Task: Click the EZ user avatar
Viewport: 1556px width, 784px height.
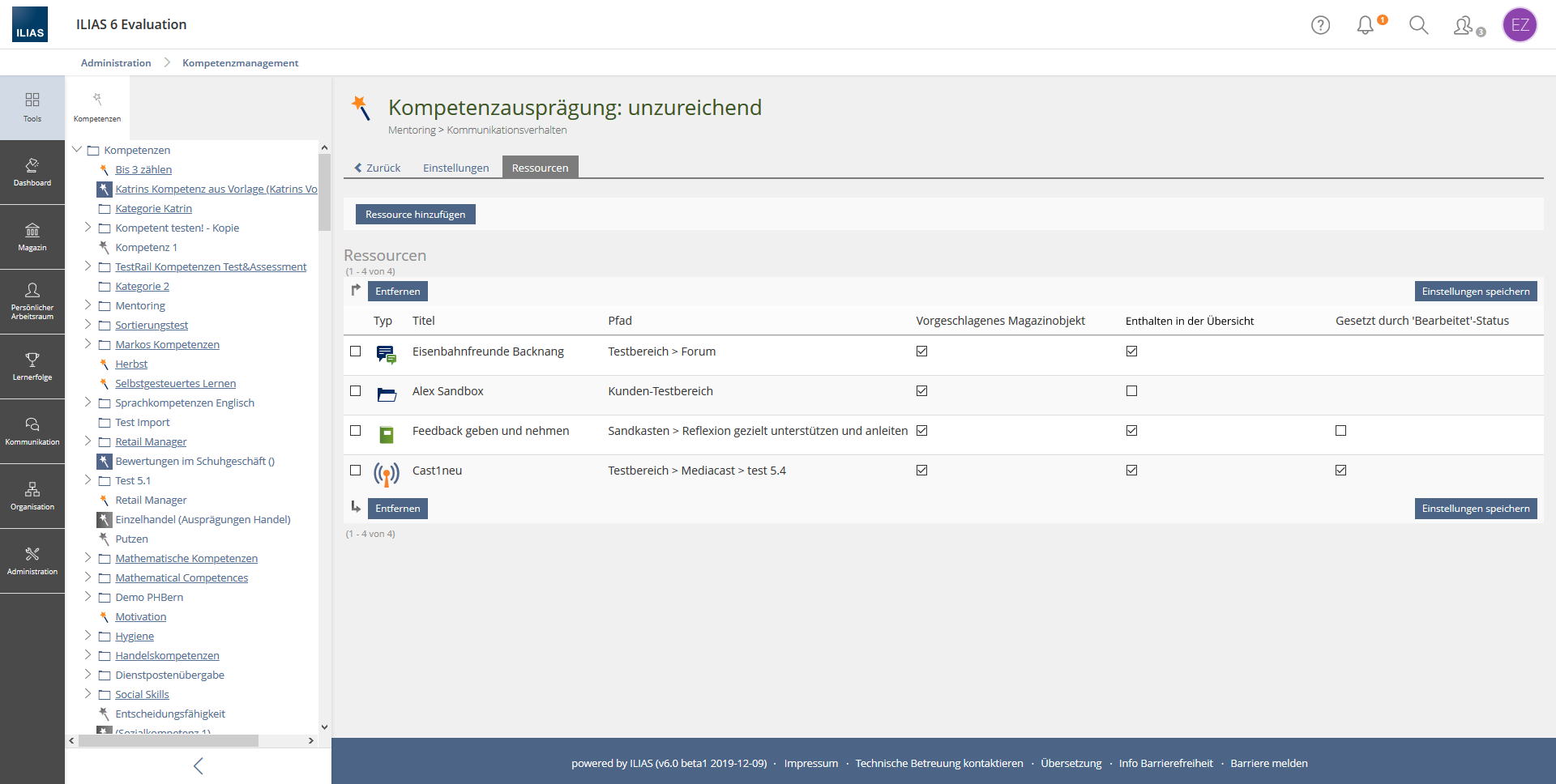Action: tap(1520, 25)
